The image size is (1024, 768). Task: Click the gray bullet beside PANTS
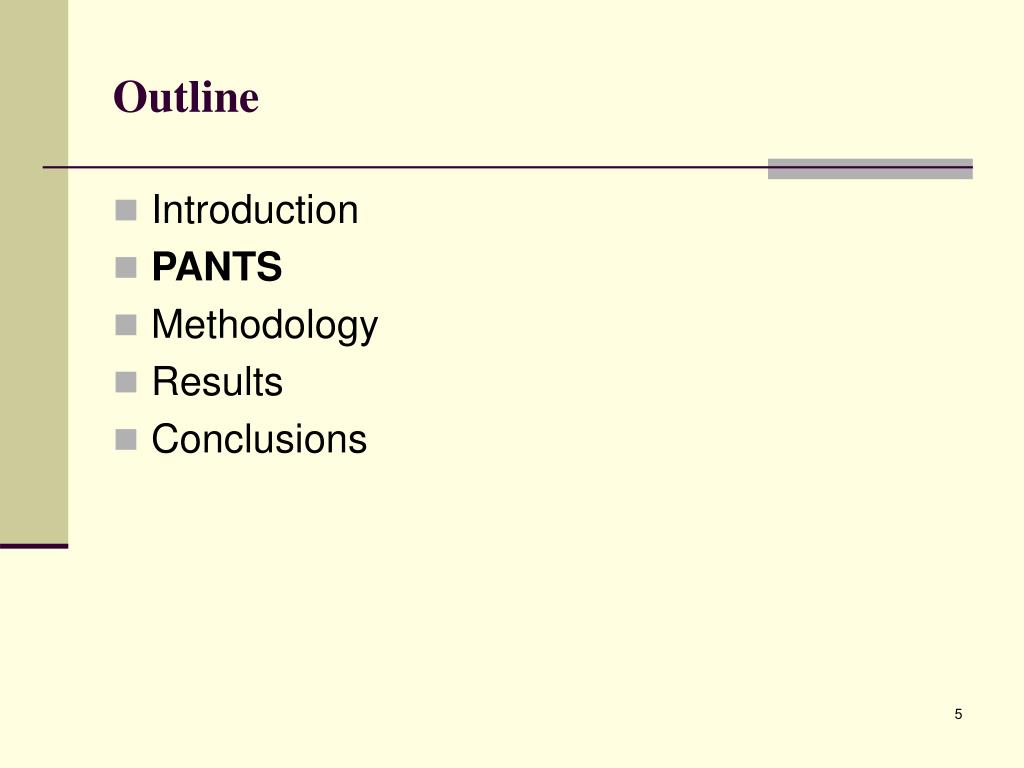(x=126, y=268)
